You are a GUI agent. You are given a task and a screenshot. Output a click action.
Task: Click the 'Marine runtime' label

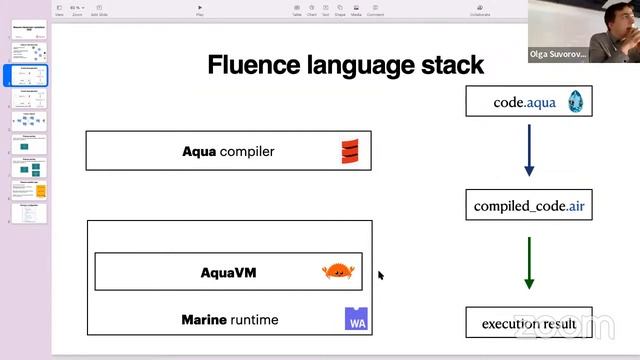pyautogui.click(x=230, y=320)
